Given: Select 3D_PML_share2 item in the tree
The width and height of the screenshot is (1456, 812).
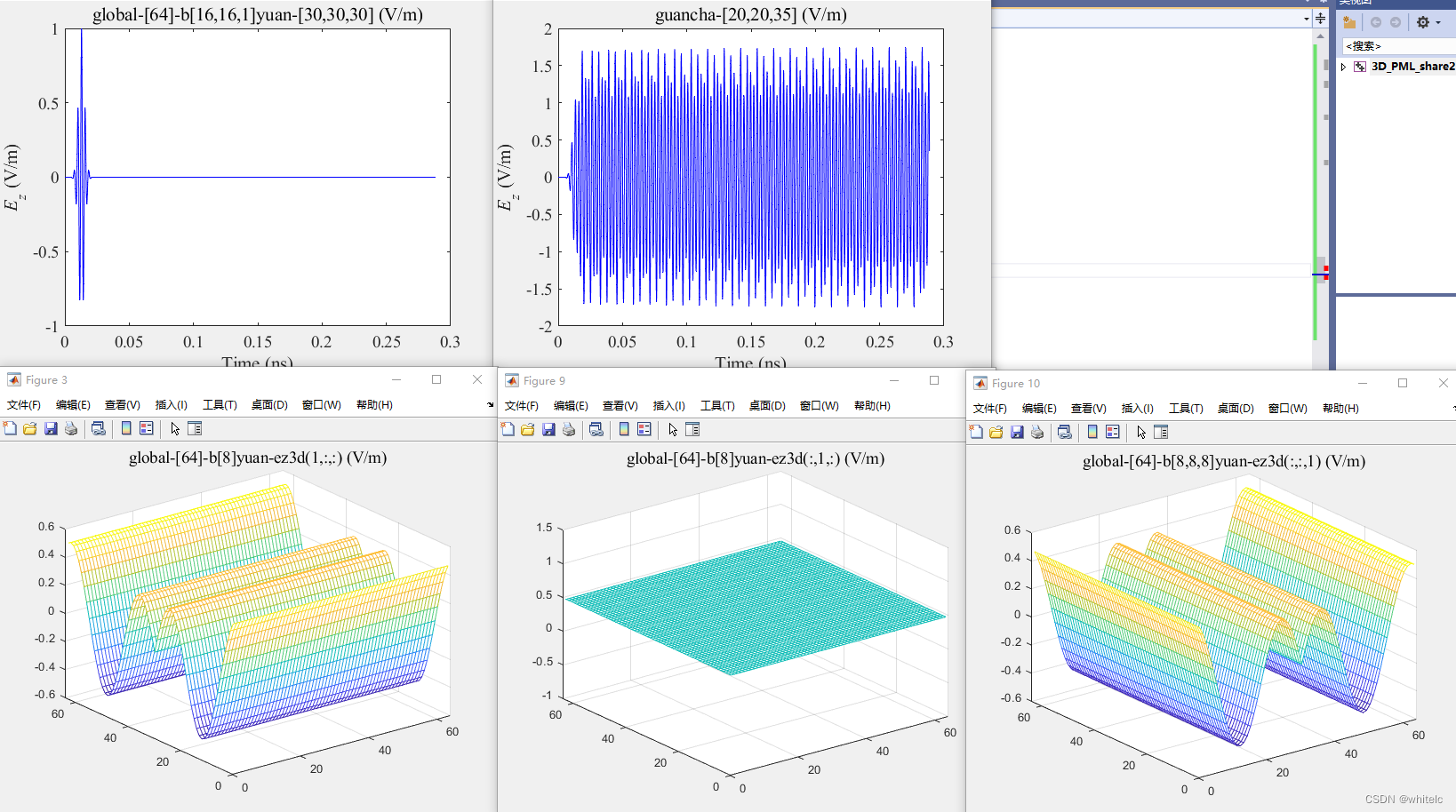Looking at the screenshot, I should pyautogui.click(x=1412, y=67).
